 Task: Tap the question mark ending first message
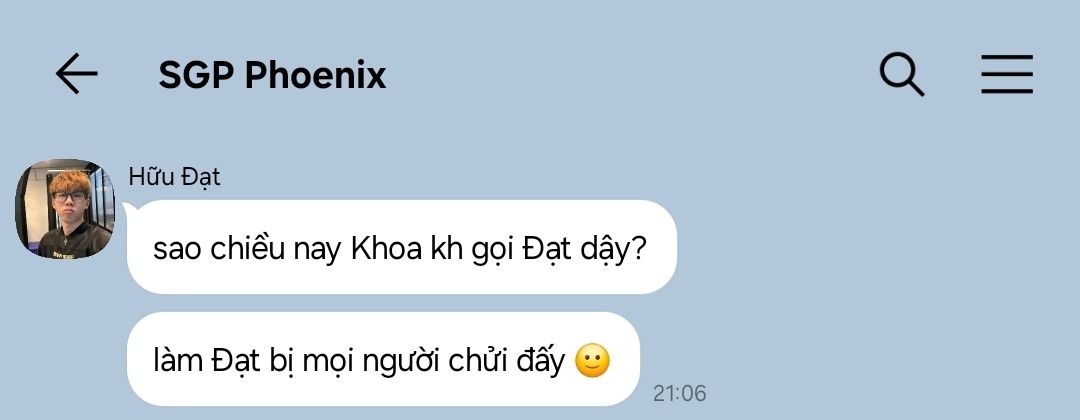pyautogui.click(x=638, y=249)
